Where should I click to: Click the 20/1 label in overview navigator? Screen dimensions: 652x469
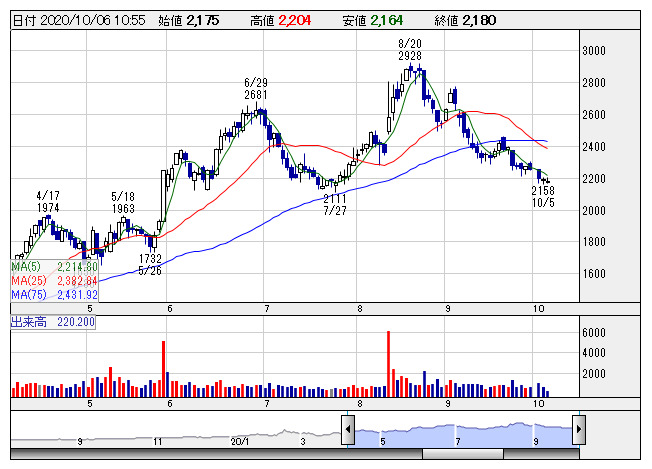pos(240,442)
